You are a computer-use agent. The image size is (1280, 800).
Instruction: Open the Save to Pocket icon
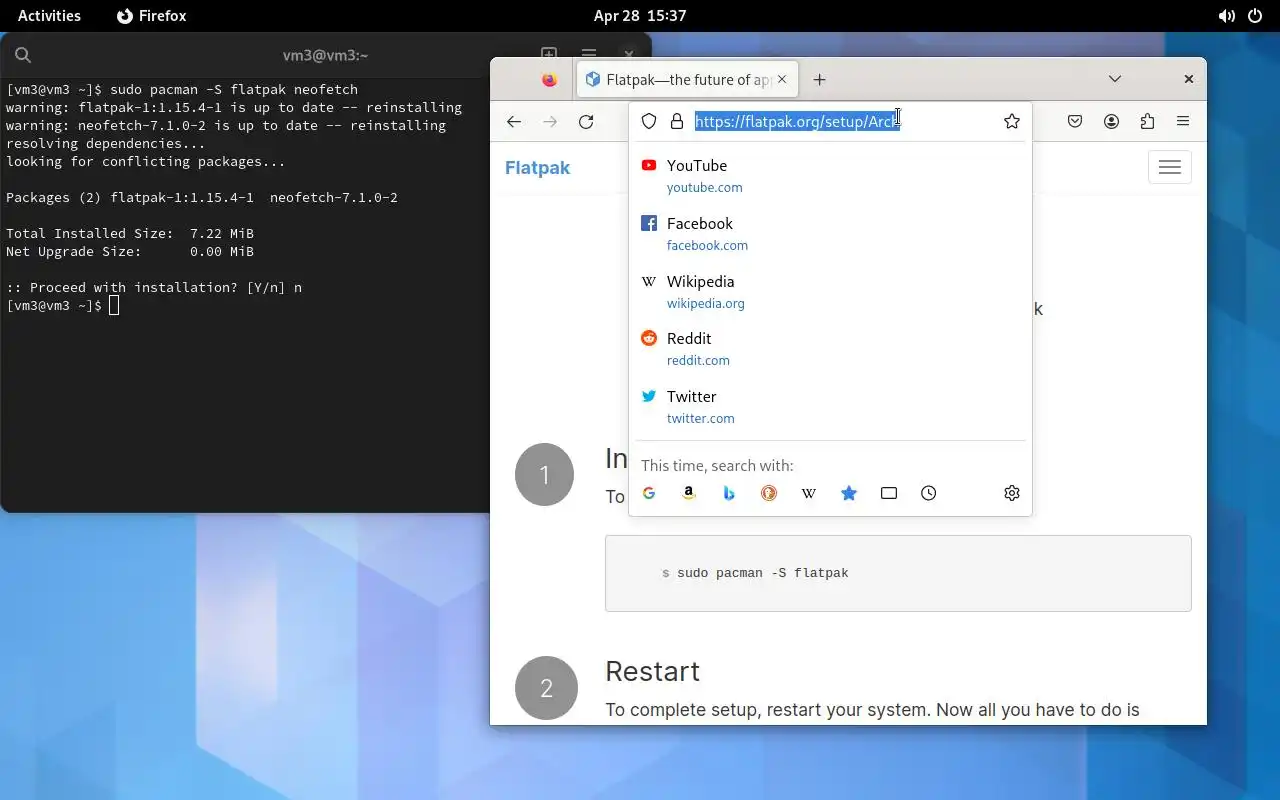pyautogui.click(x=1075, y=121)
